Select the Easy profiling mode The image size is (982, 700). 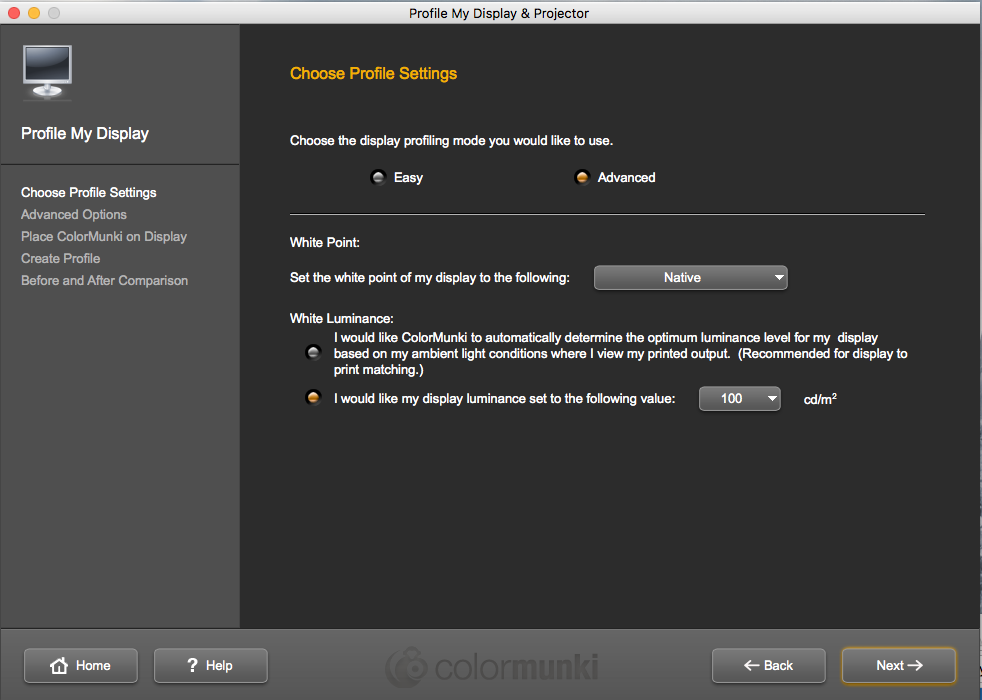(378, 177)
